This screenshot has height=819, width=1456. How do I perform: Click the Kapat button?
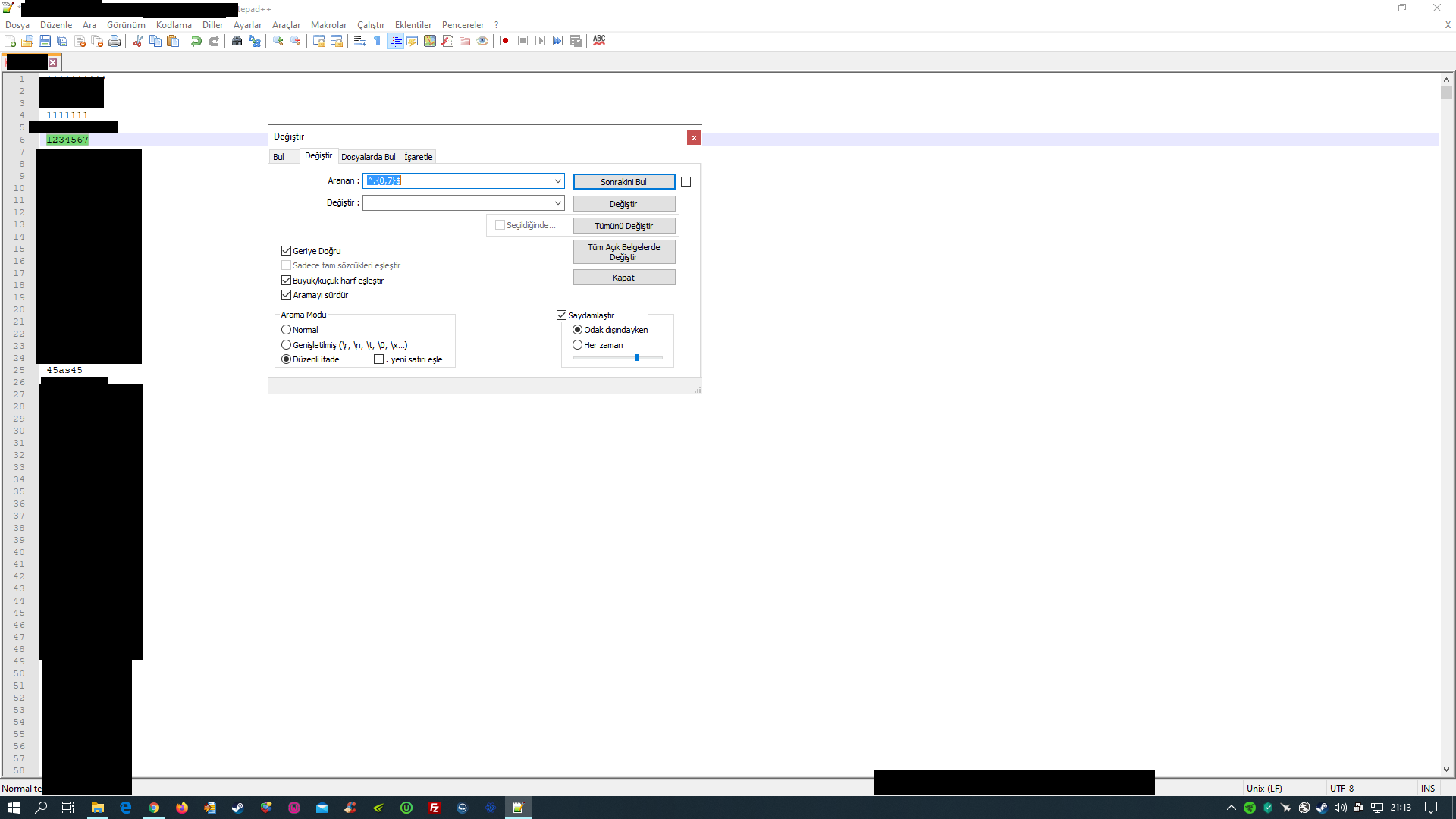624,278
